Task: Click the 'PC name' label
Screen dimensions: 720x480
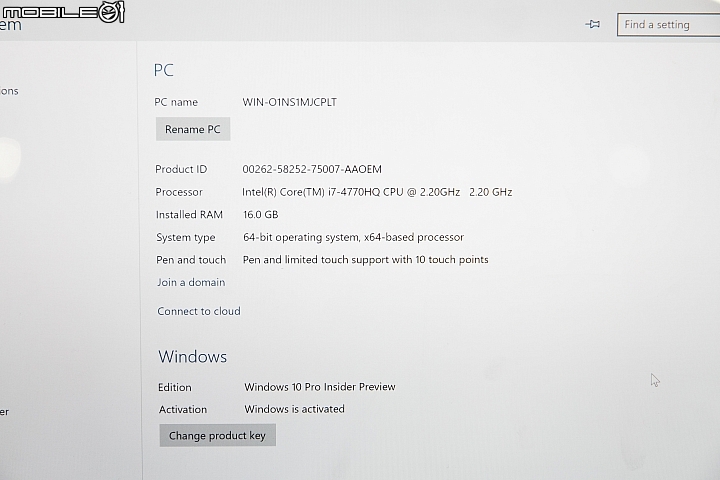Action: click(x=176, y=102)
